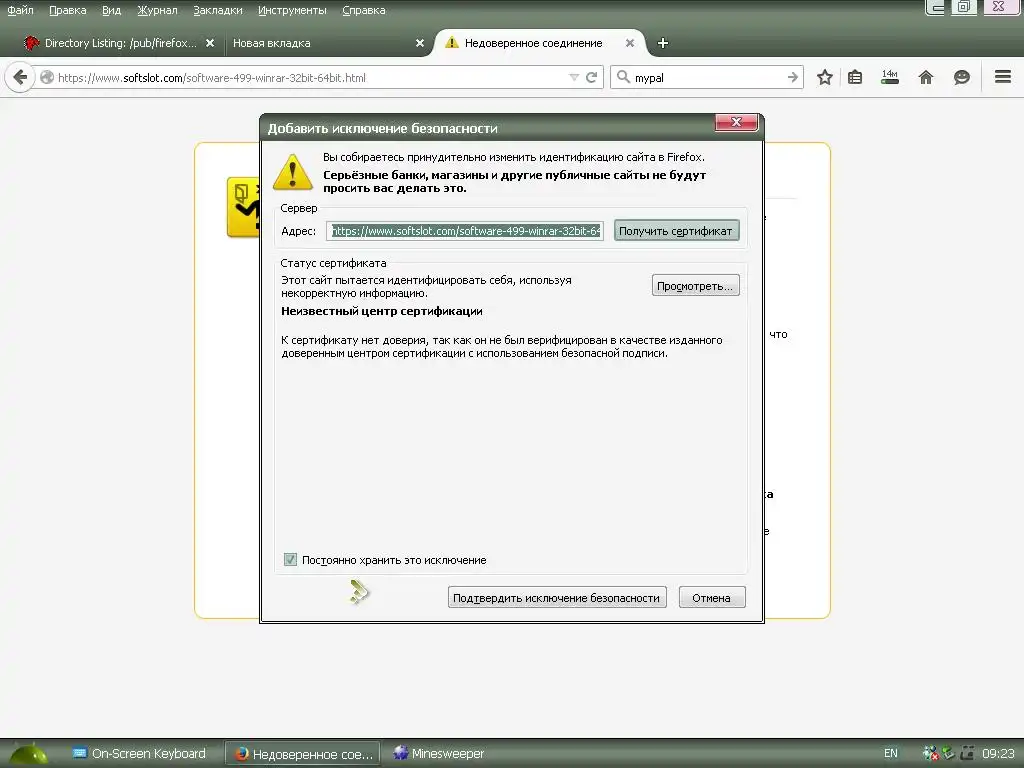Click Просмотреть certificate button
The width and height of the screenshot is (1024, 768).
coord(696,285)
